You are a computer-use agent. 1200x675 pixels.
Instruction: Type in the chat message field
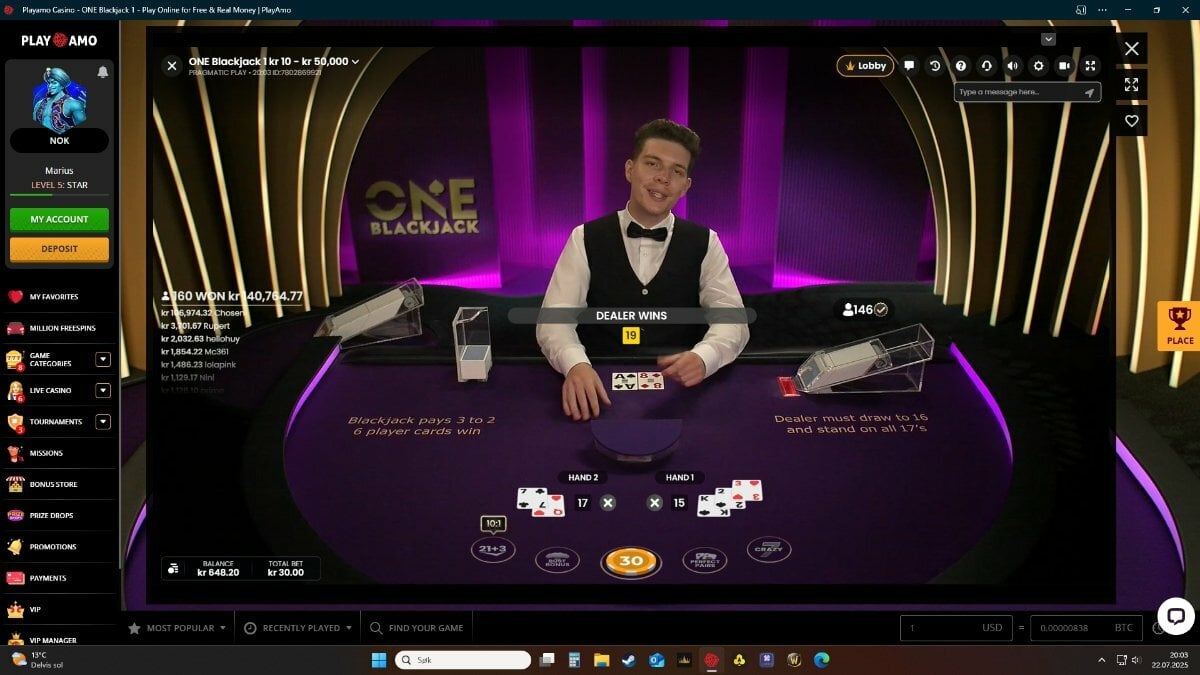(x=1018, y=92)
